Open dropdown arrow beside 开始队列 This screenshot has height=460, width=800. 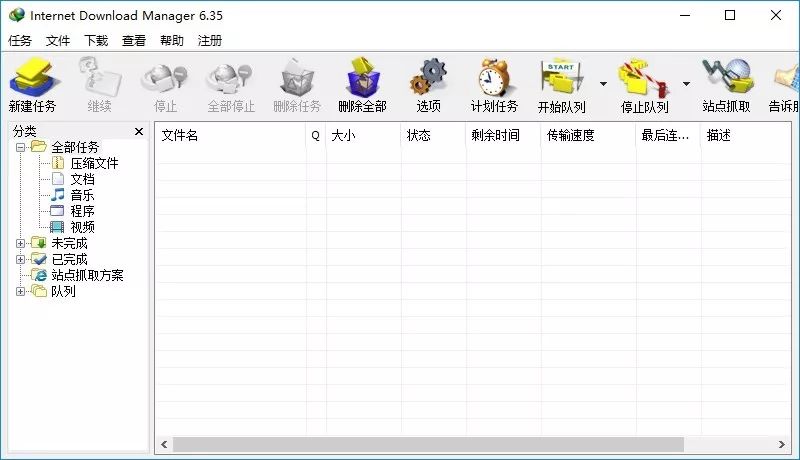(603, 84)
